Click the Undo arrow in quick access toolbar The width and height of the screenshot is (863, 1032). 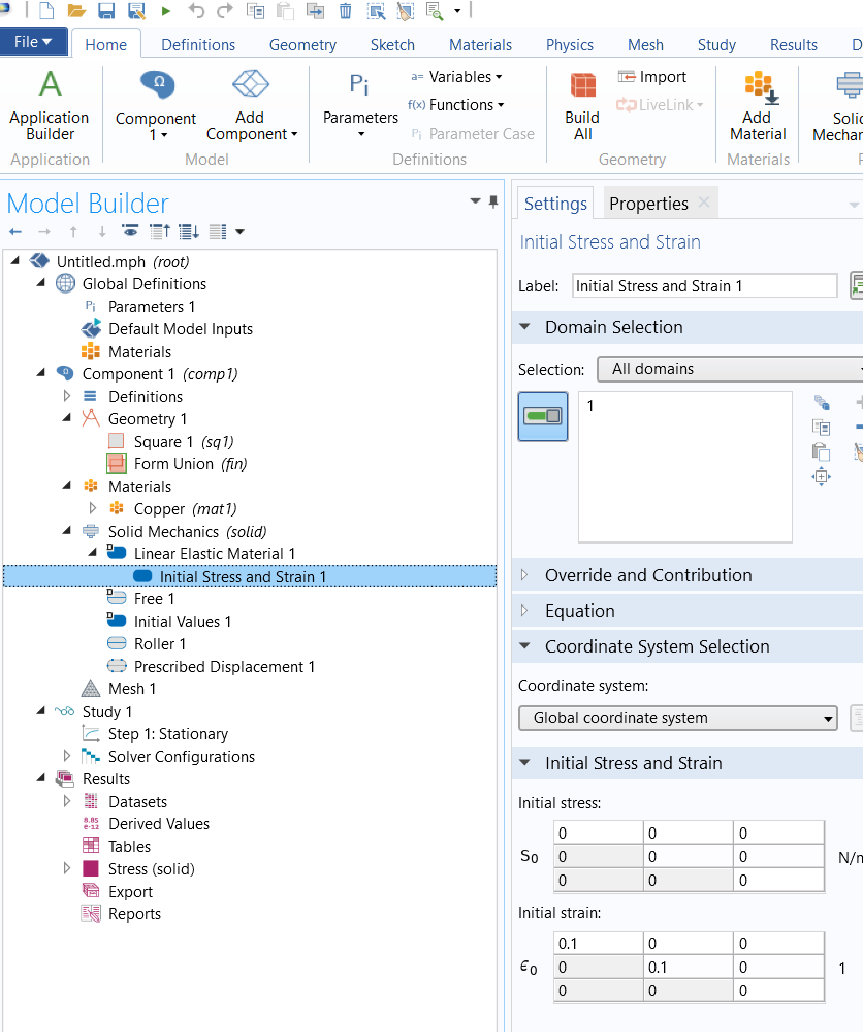tap(196, 11)
